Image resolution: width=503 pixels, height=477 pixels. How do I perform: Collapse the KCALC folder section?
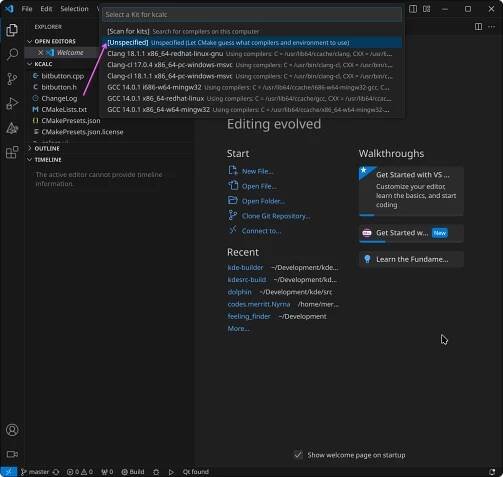[29, 64]
